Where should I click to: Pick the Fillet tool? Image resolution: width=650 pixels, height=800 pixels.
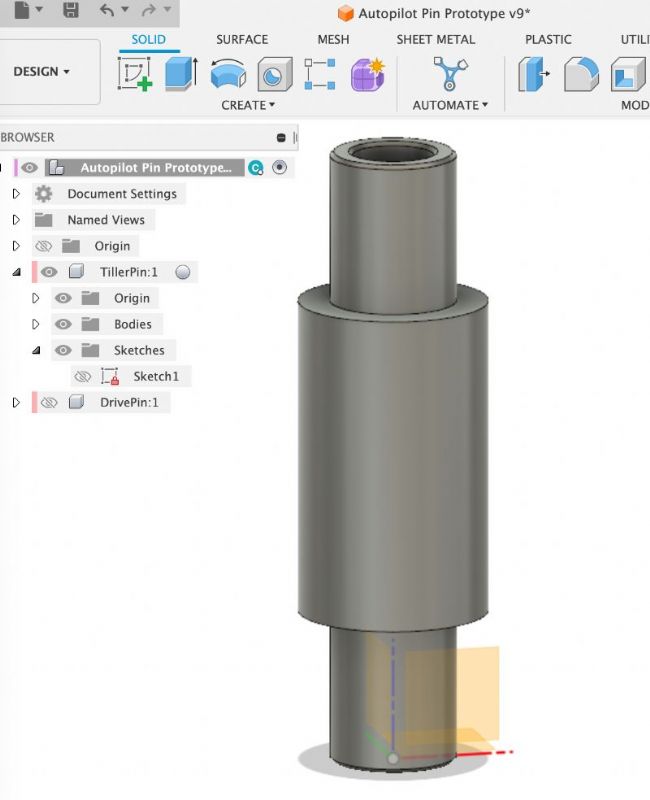pos(581,75)
